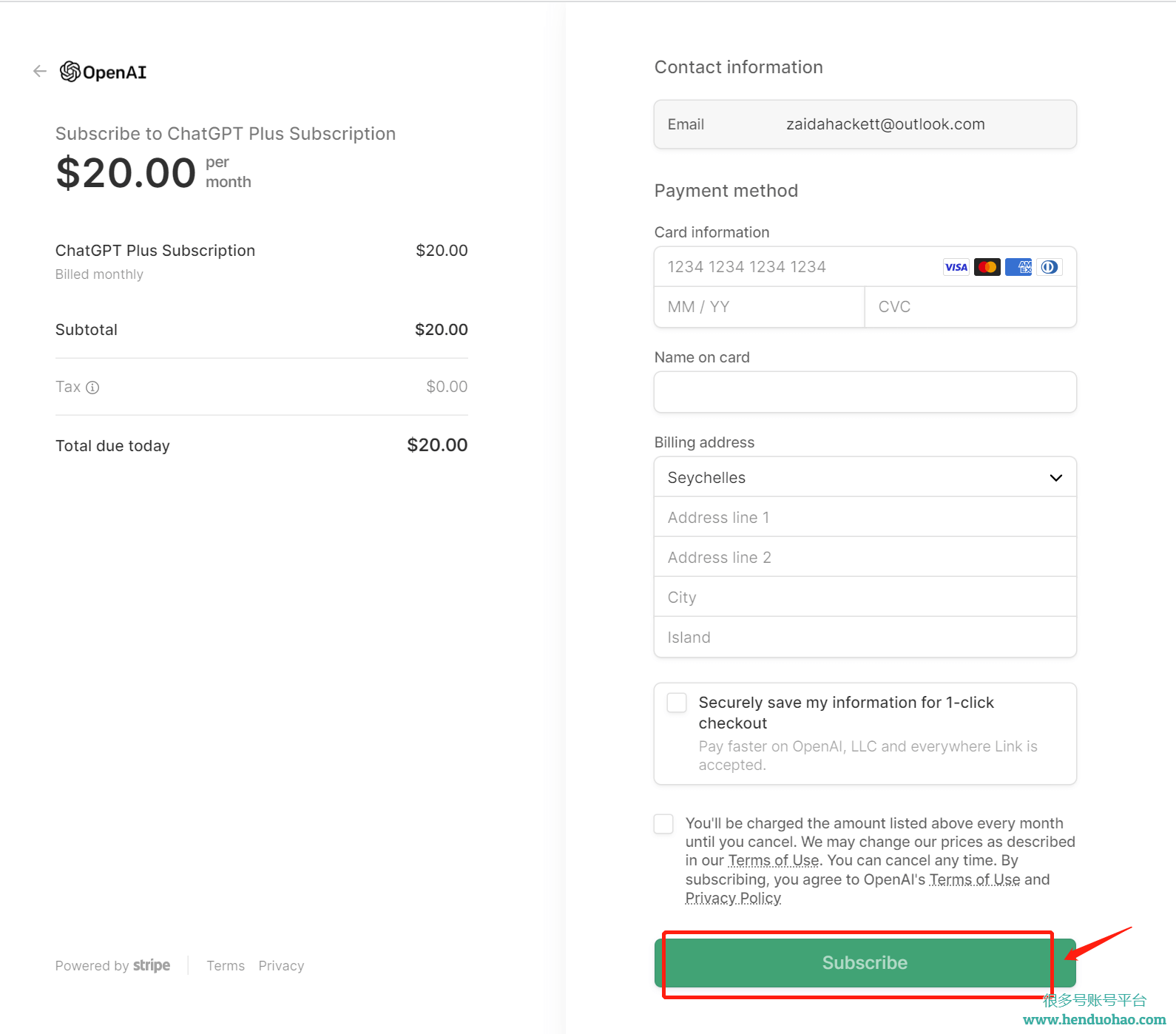Click the 'Total due today' label

click(112, 446)
